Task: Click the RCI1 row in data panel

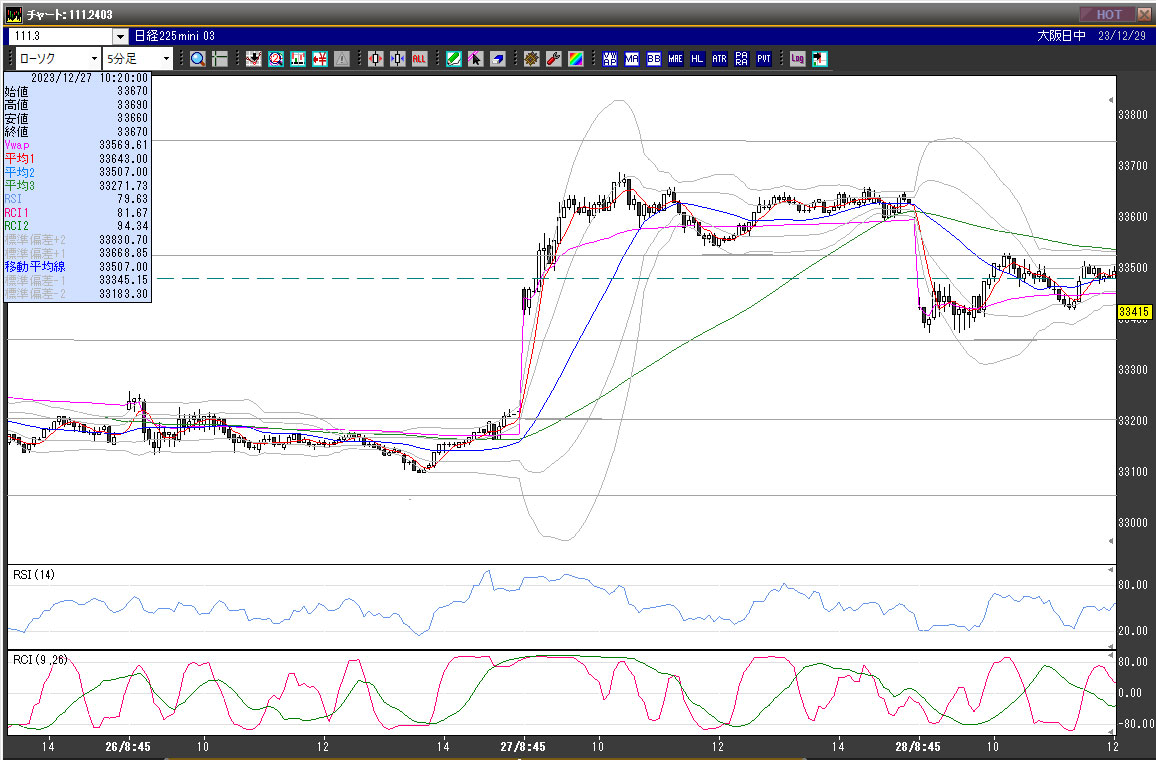Action: [x=77, y=212]
